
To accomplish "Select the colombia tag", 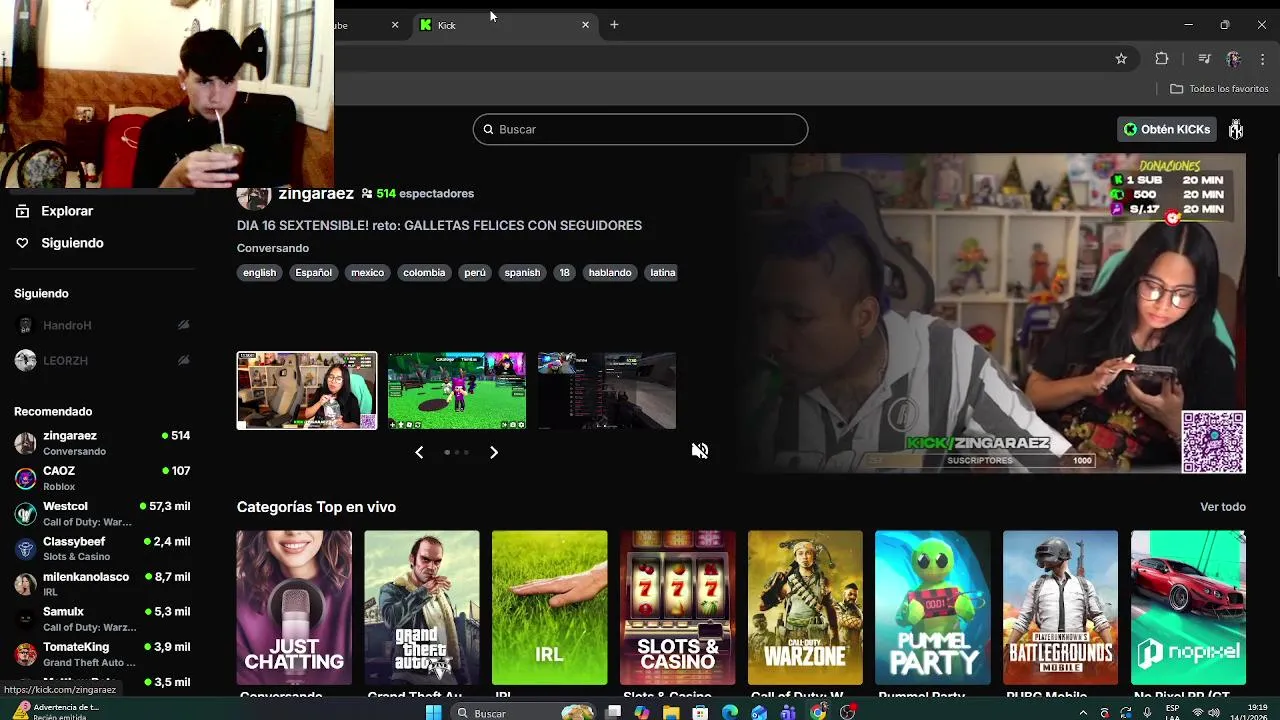I will [424, 272].
